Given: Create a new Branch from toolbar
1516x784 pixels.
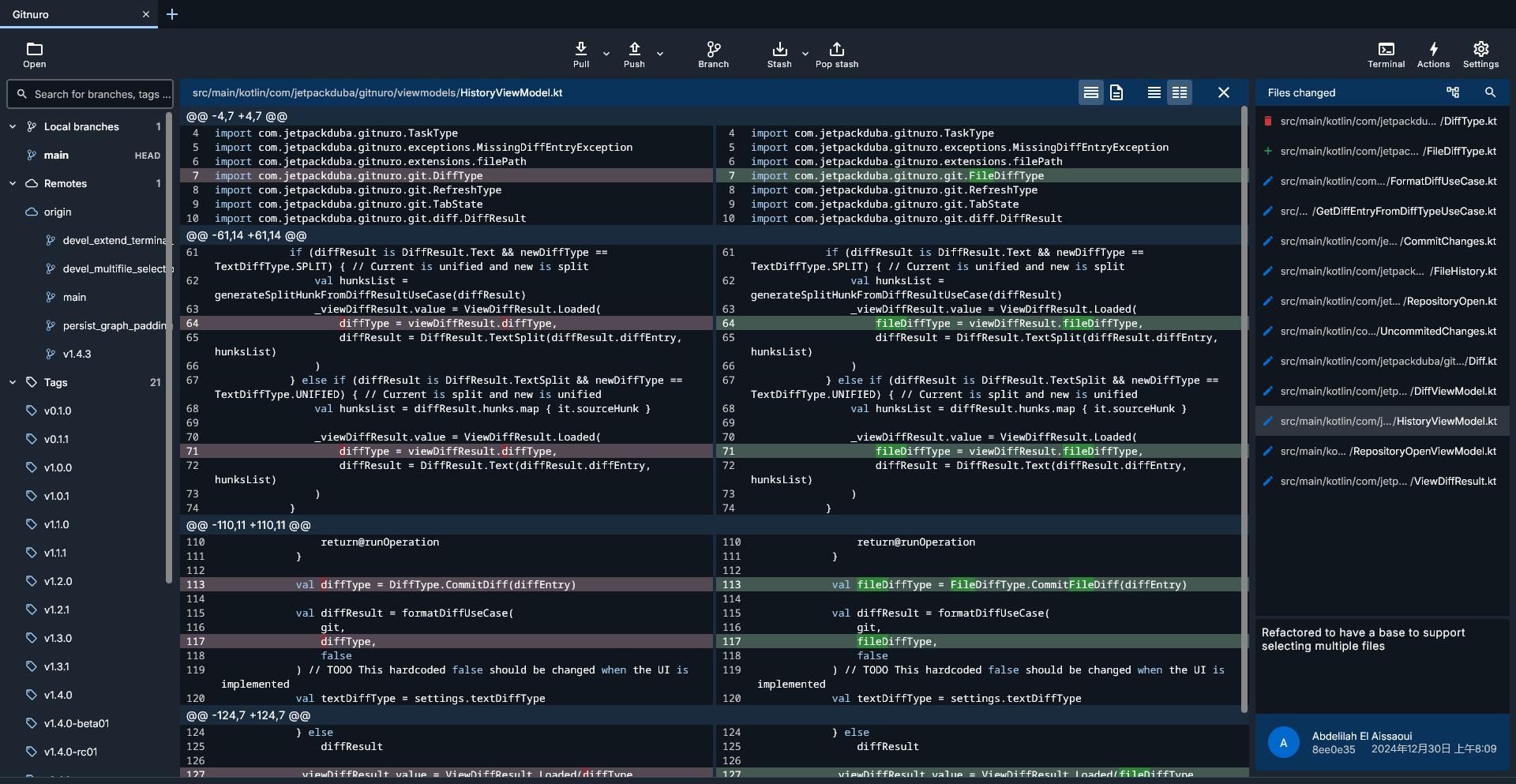Looking at the screenshot, I should (x=713, y=54).
